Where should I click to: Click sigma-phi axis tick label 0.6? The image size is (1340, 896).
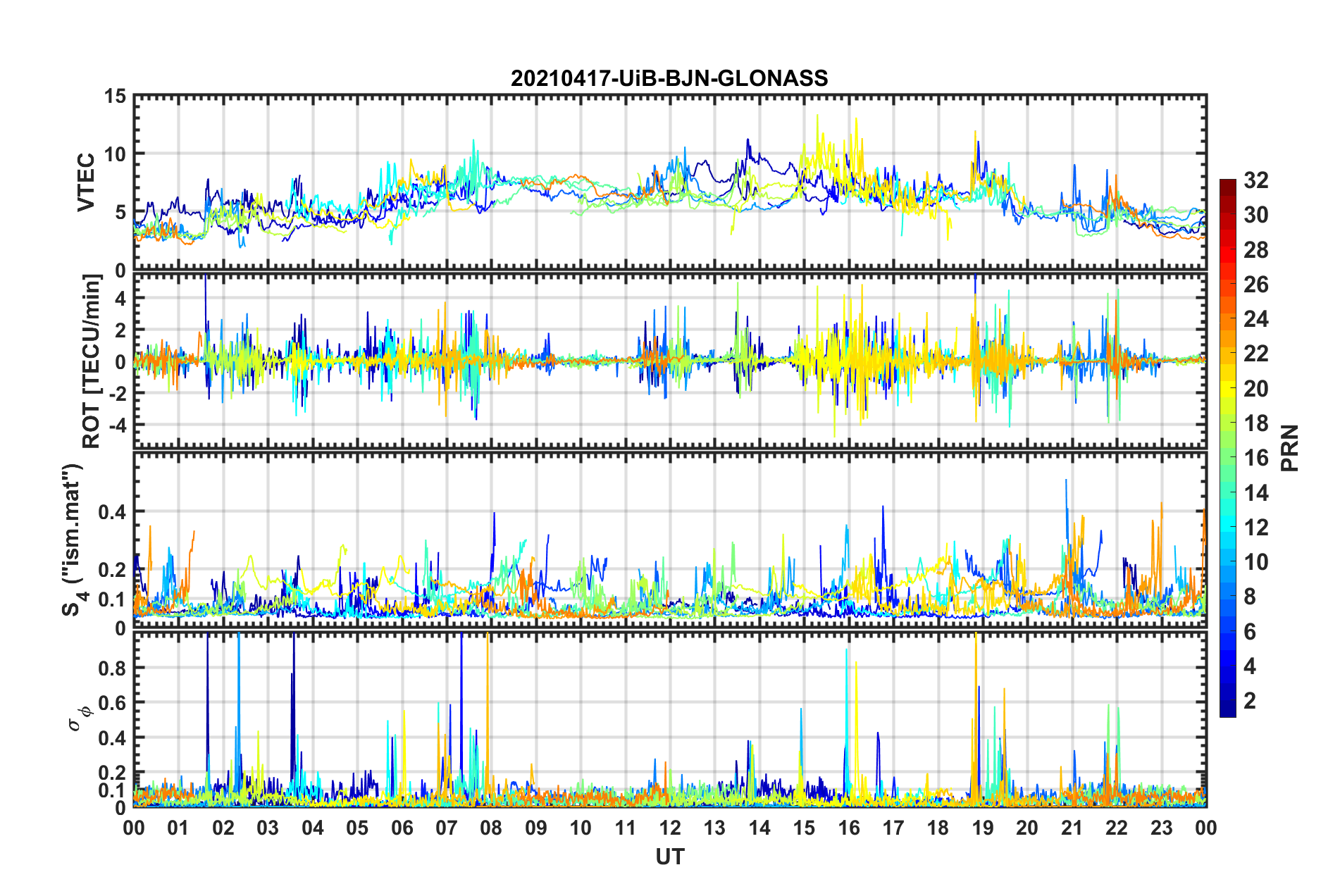[112, 703]
